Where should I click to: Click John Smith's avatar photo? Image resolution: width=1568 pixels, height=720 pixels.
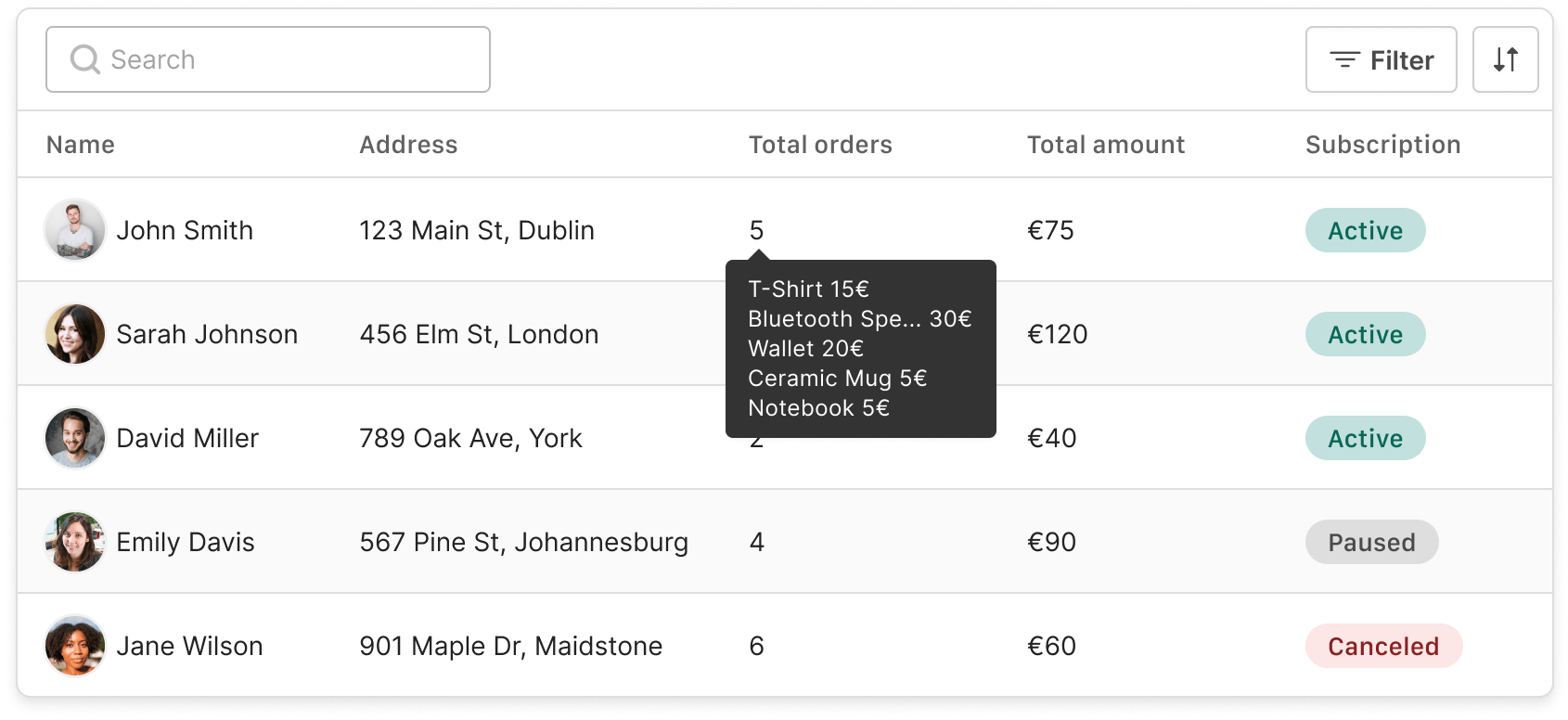coord(75,230)
